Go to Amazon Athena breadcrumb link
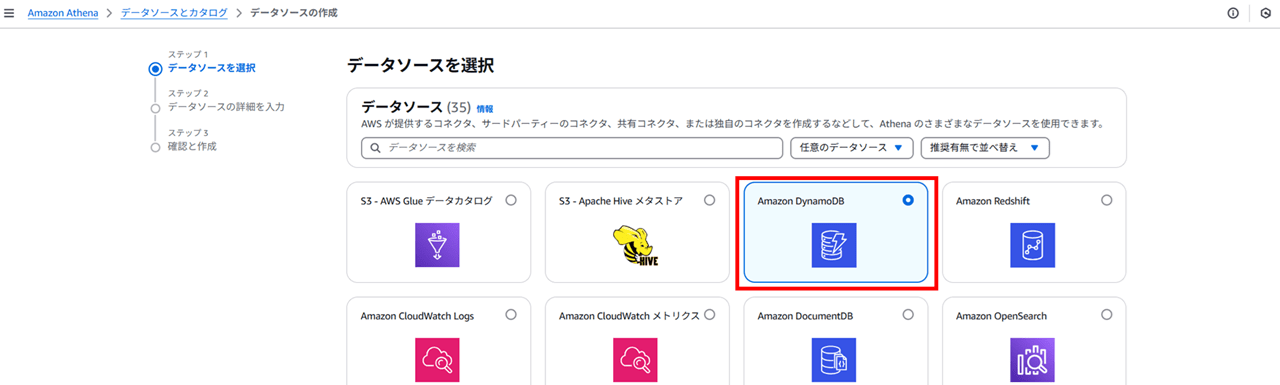 click(x=63, y=13)
